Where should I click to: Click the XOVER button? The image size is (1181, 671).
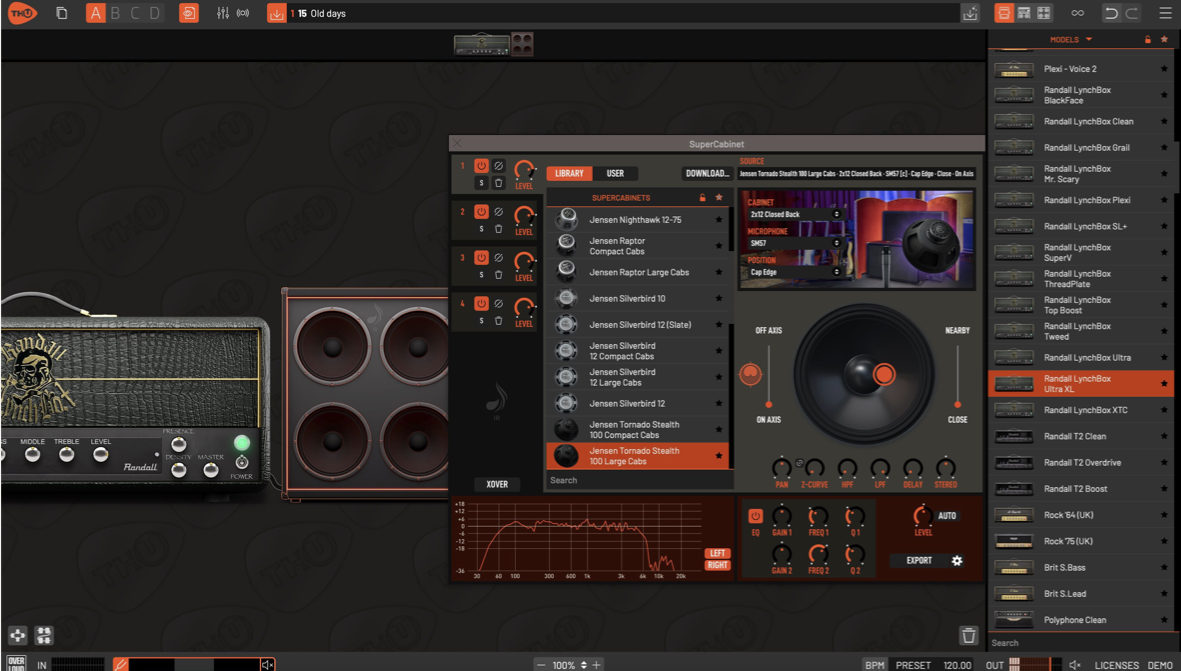coord(497,484)
